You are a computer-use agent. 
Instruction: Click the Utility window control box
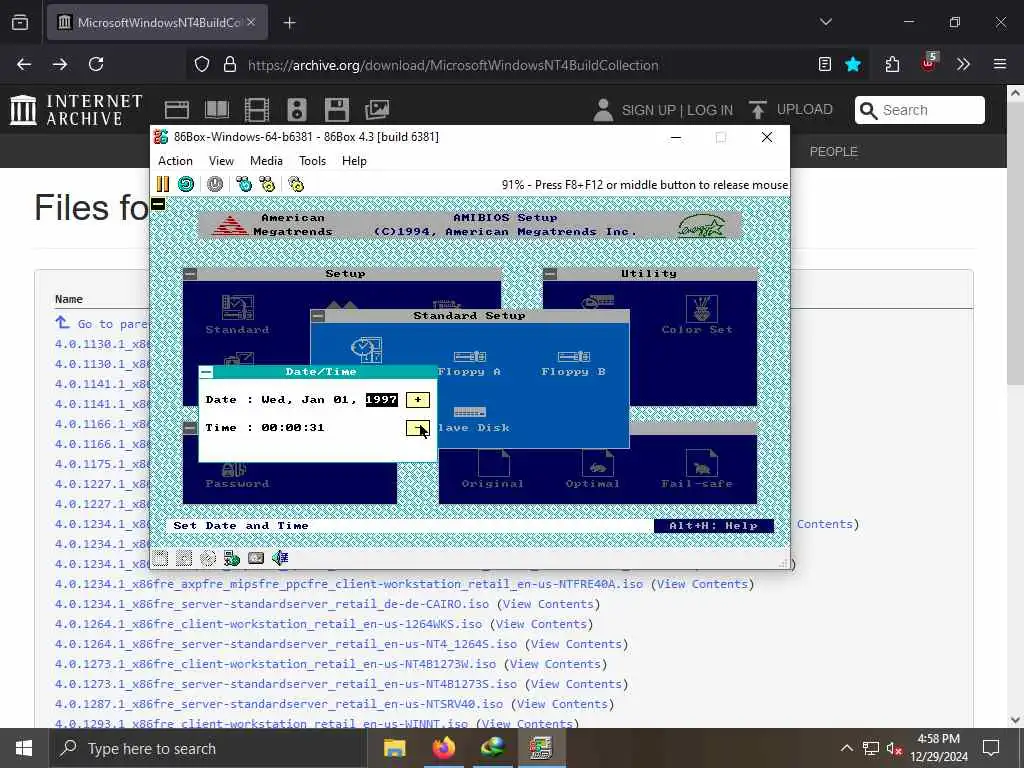click(551, 274)
